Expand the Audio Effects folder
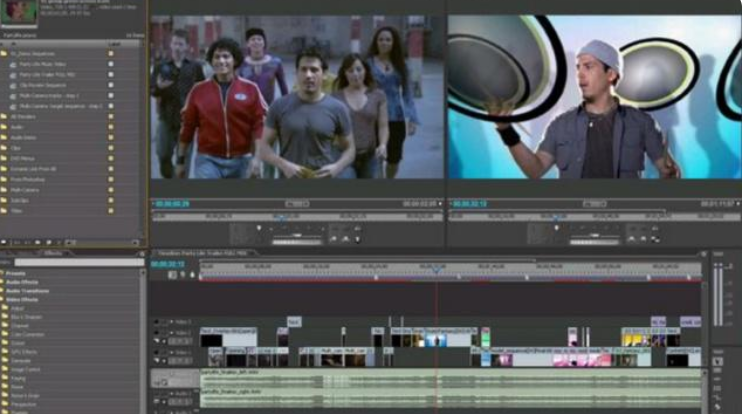Viewport: 743px width, 414px height. [x=25, y=282]
